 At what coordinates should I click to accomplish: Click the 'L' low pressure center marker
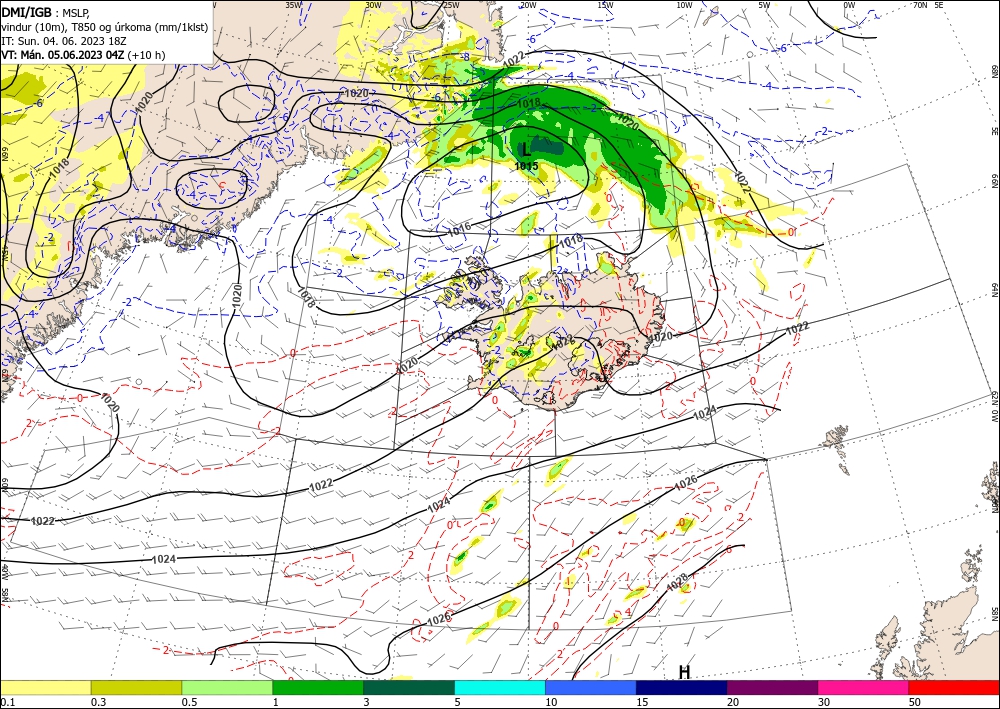526,150
